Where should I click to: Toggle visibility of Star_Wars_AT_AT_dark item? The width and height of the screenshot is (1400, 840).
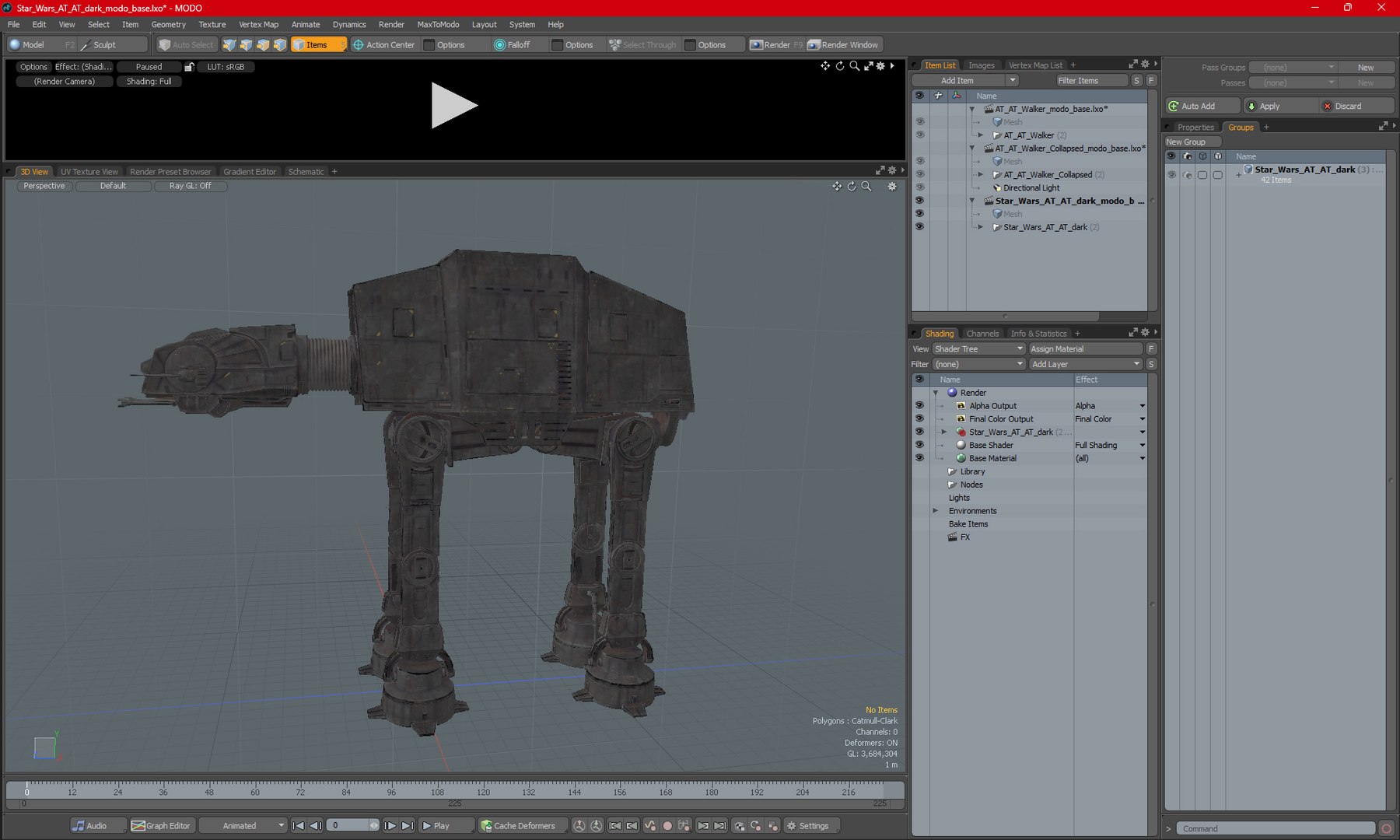919,227
